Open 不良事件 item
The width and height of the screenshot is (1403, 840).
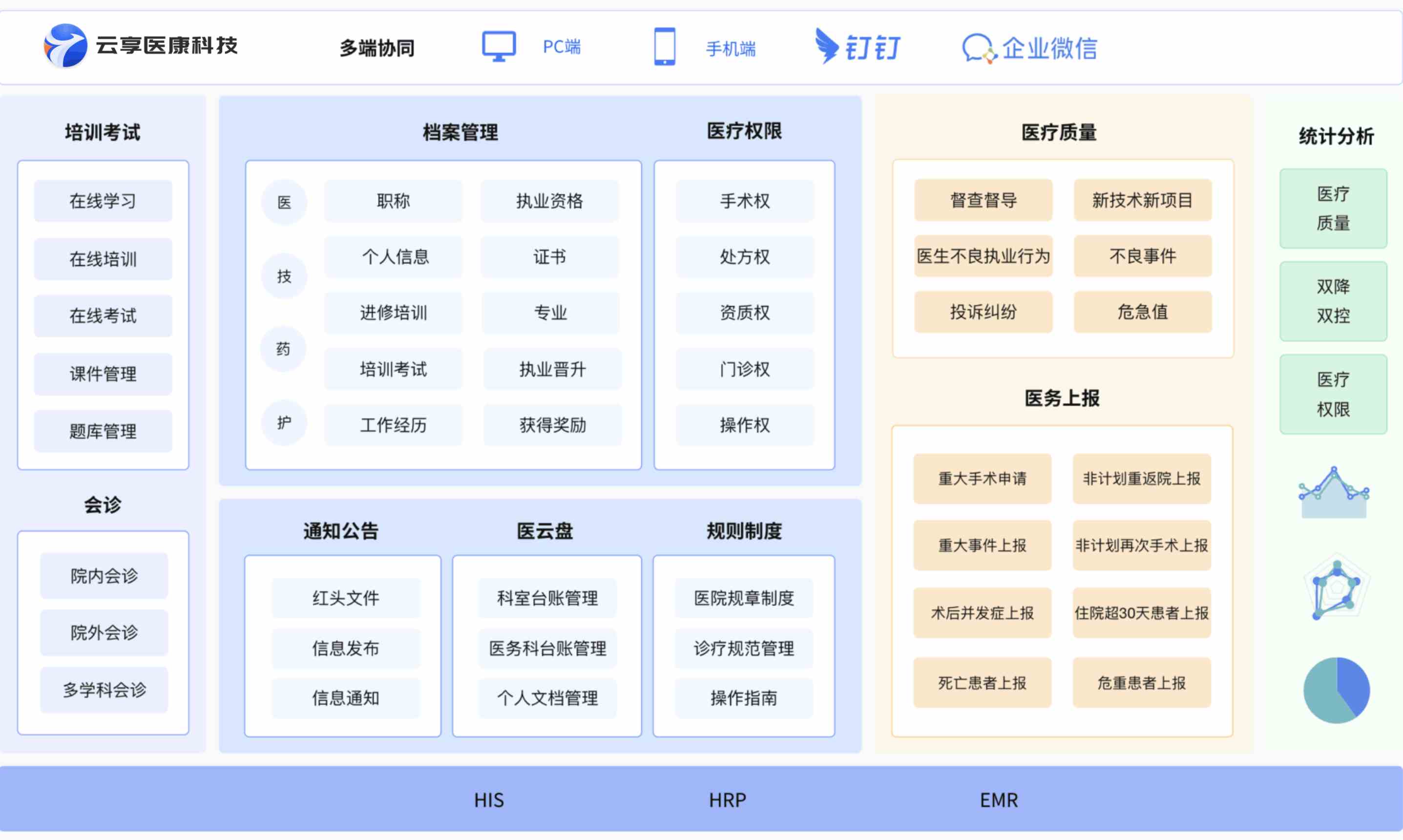point(1143,256)
